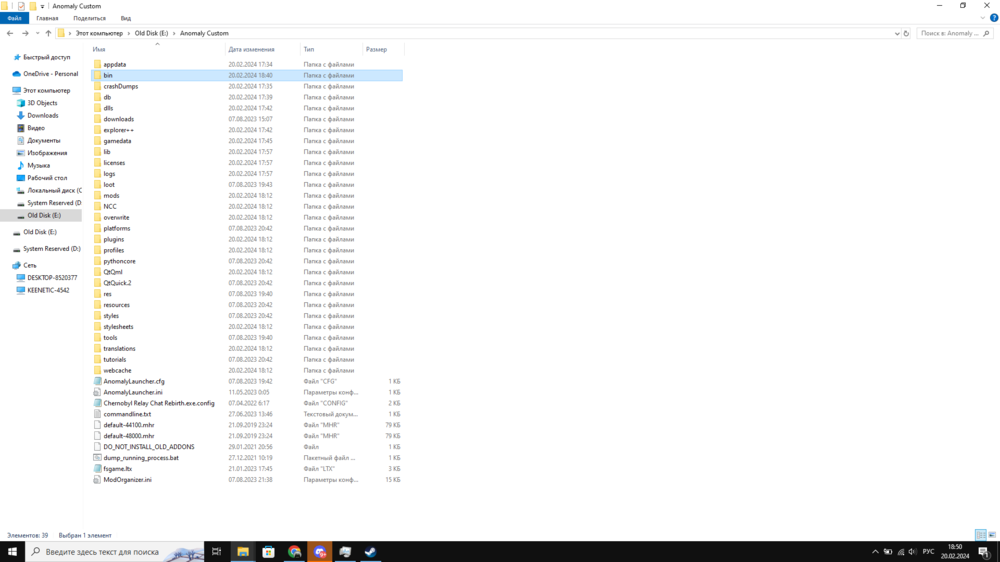Sort by Дата изменения column header
Screen dimensions: 1000x562
pos(251,49)
